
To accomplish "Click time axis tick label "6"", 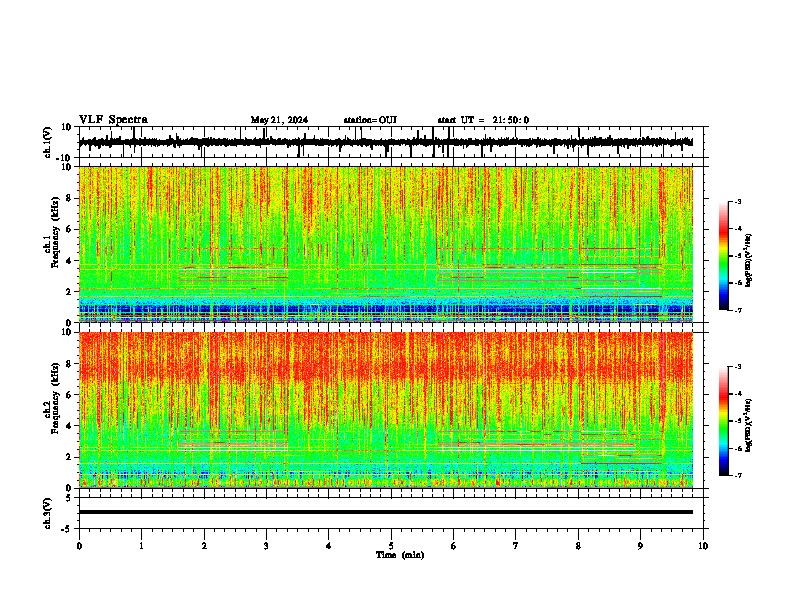I will click(454, 546).
